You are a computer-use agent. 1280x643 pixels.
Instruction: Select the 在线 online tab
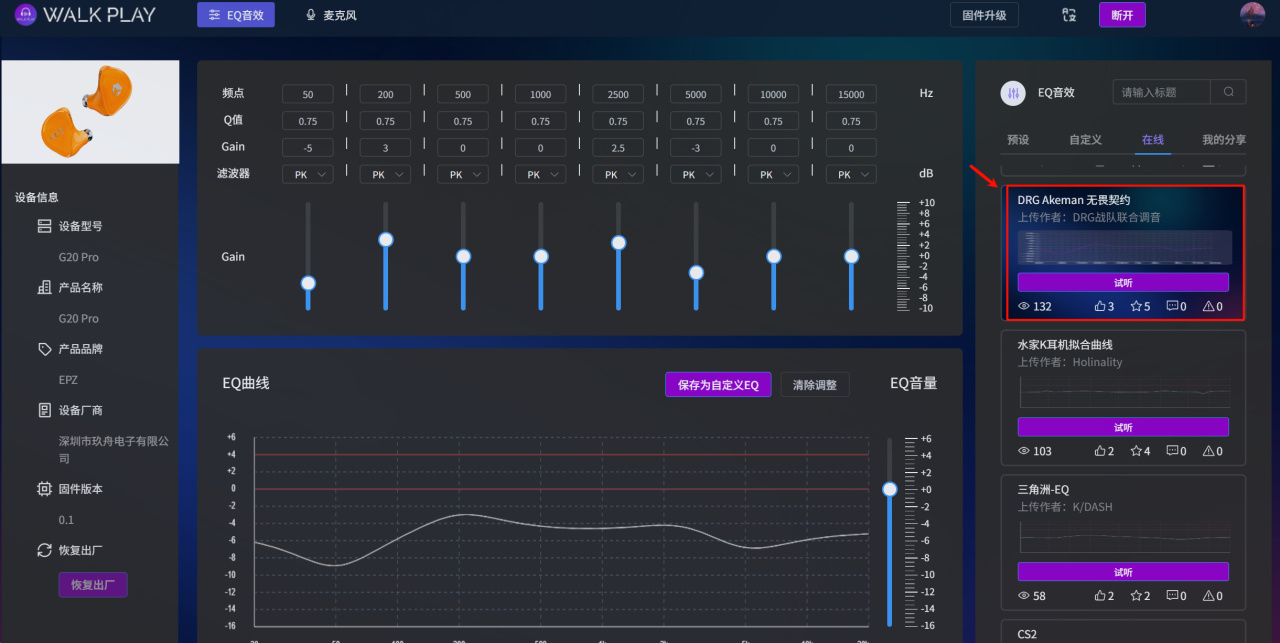pos(1153,140)
